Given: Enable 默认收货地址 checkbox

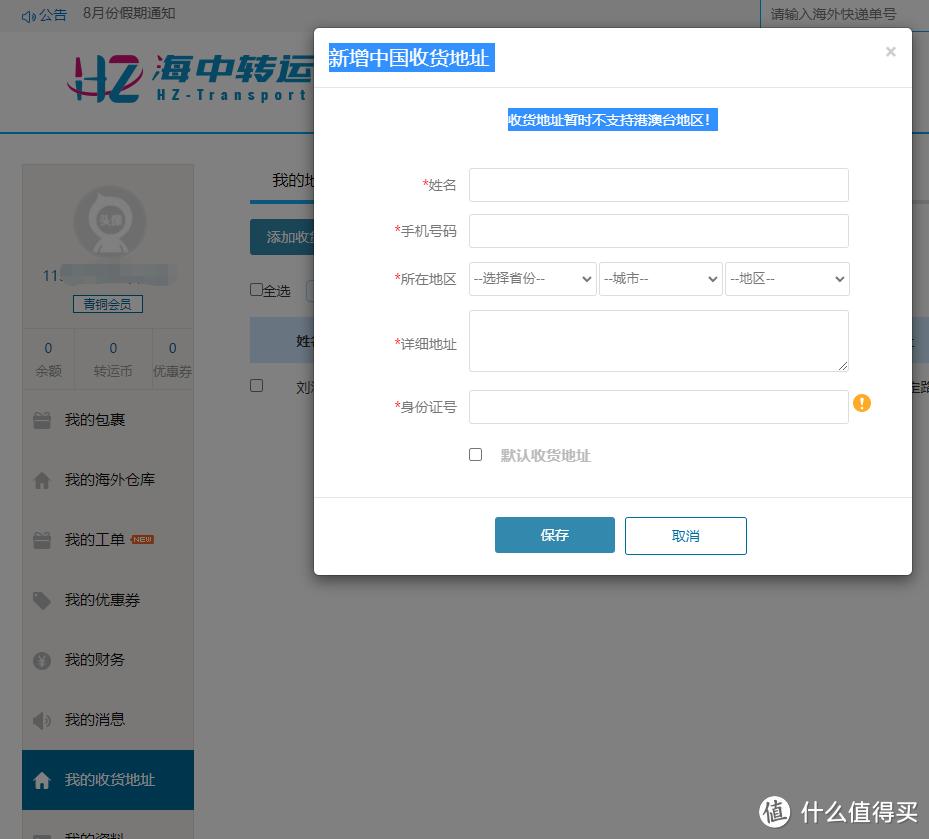Looking at the screenshot, I should point(475,454).
